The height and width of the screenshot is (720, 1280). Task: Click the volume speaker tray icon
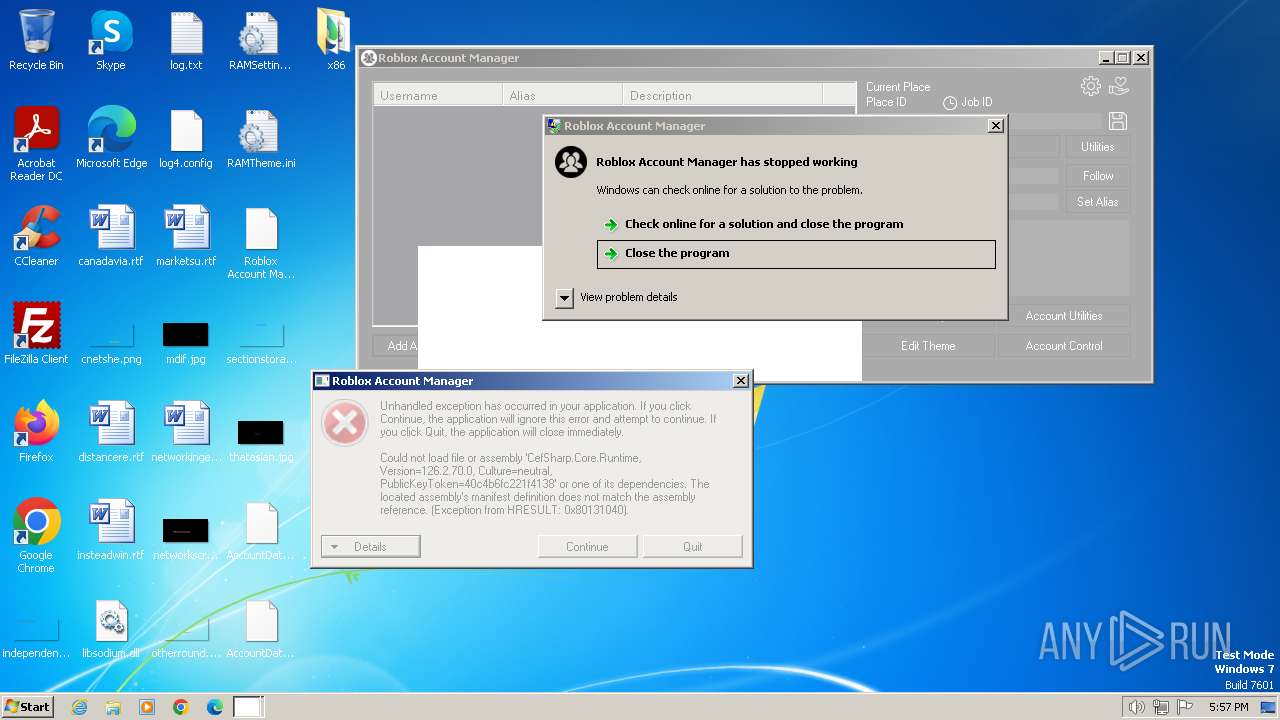(x=1136, y=707)
